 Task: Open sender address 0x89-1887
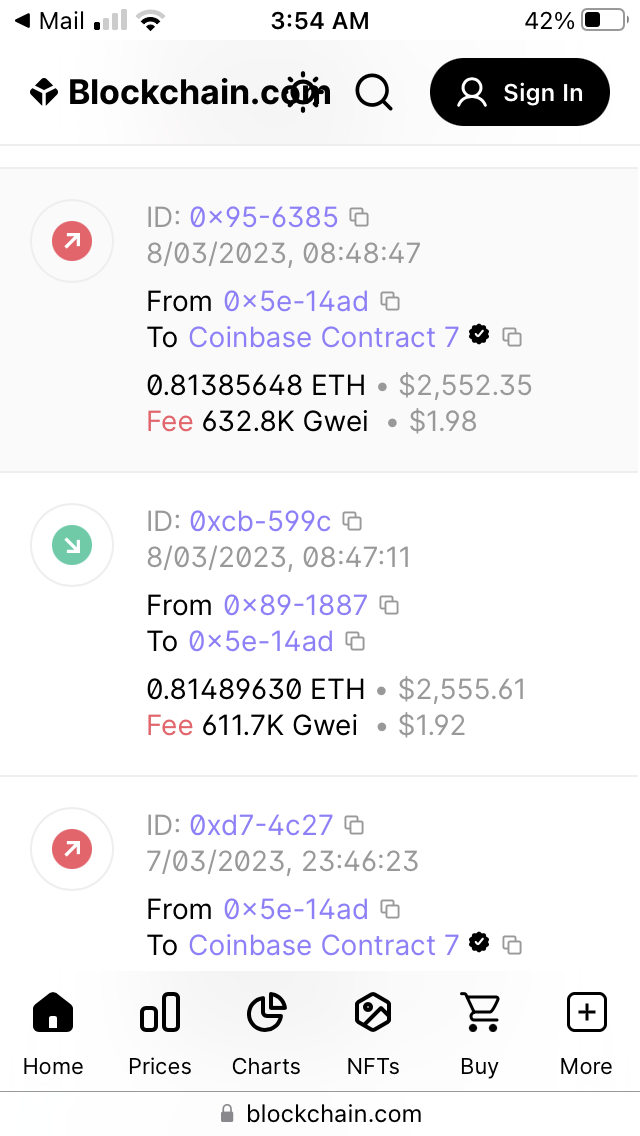[x=295, y=605]
